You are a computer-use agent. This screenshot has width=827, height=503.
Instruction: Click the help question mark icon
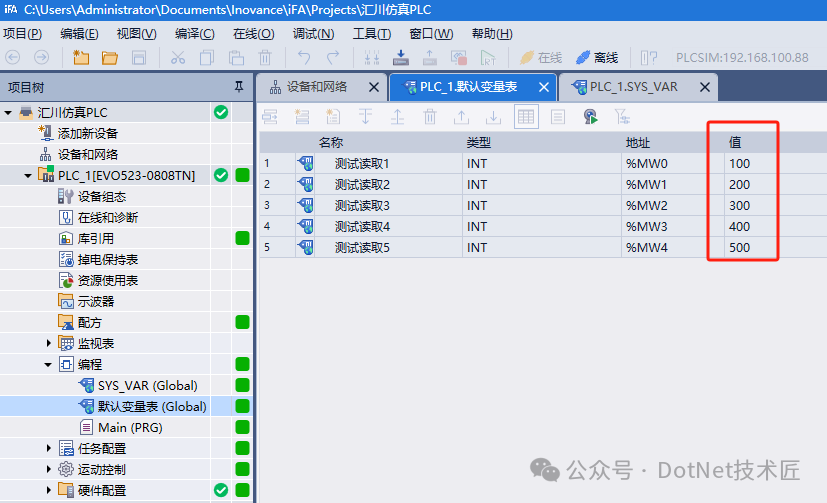(x=649, y=57)
